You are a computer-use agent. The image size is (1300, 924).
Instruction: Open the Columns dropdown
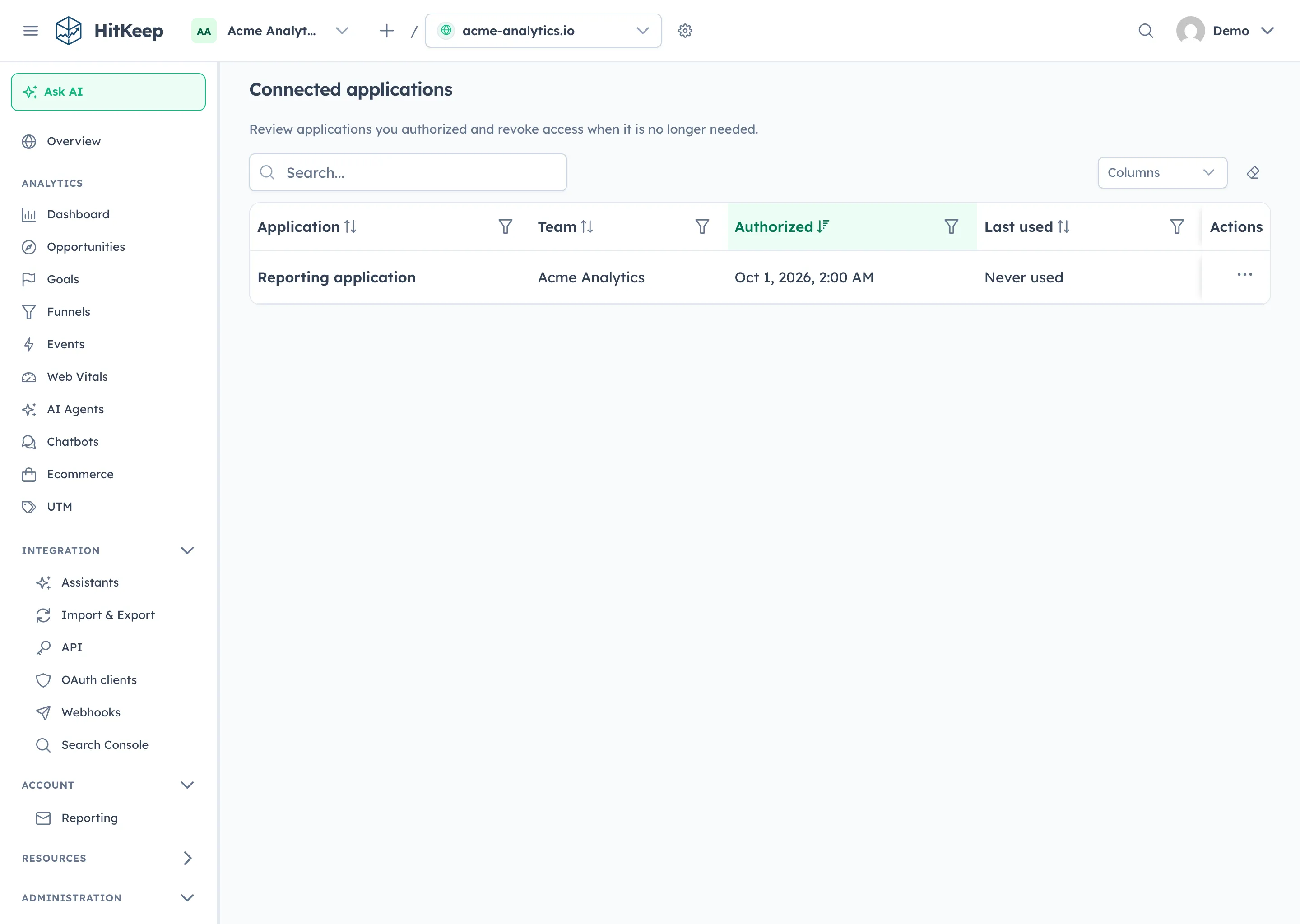click(1162, 172)
